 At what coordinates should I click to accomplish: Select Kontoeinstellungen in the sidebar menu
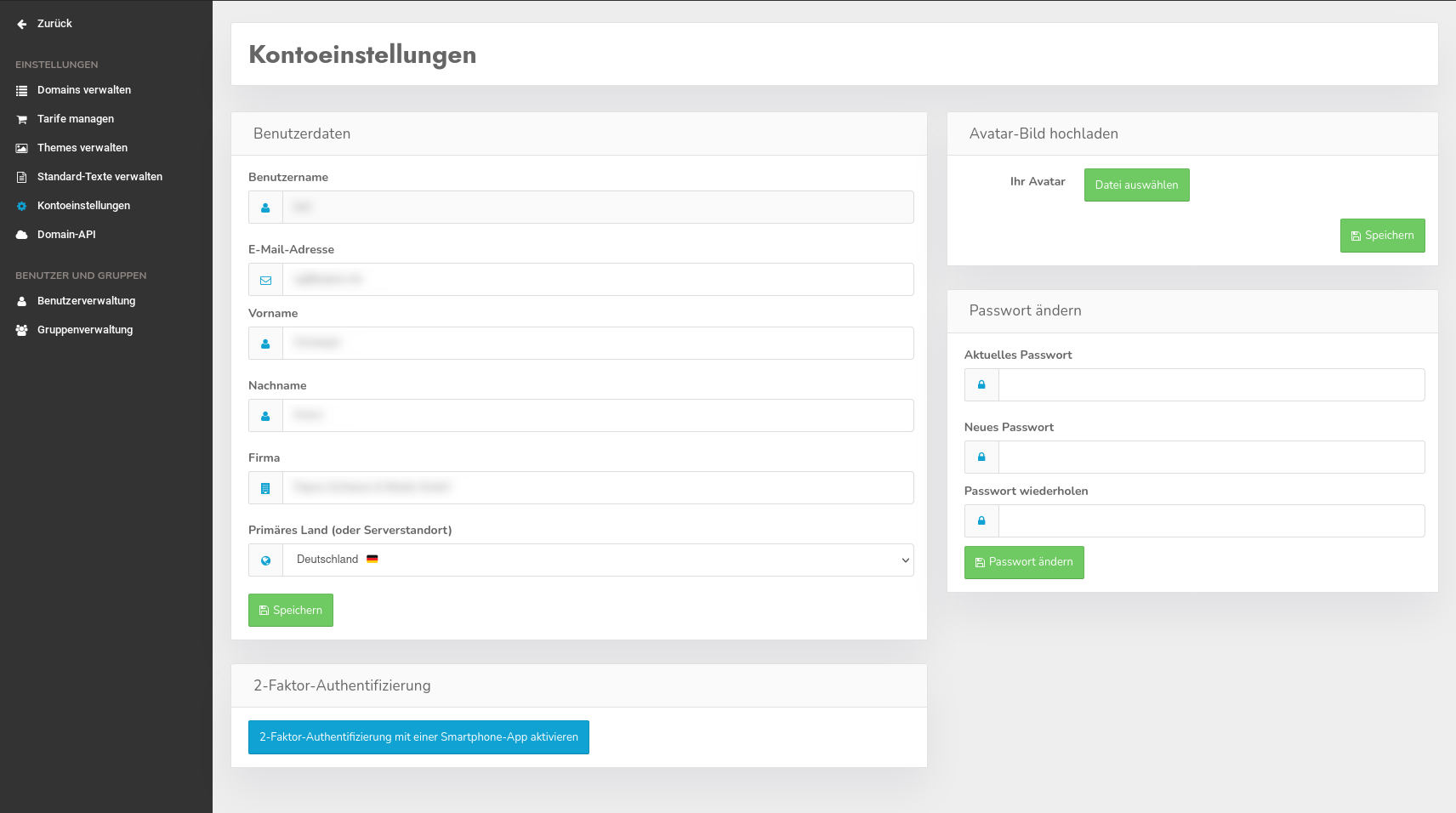[83, 206]
